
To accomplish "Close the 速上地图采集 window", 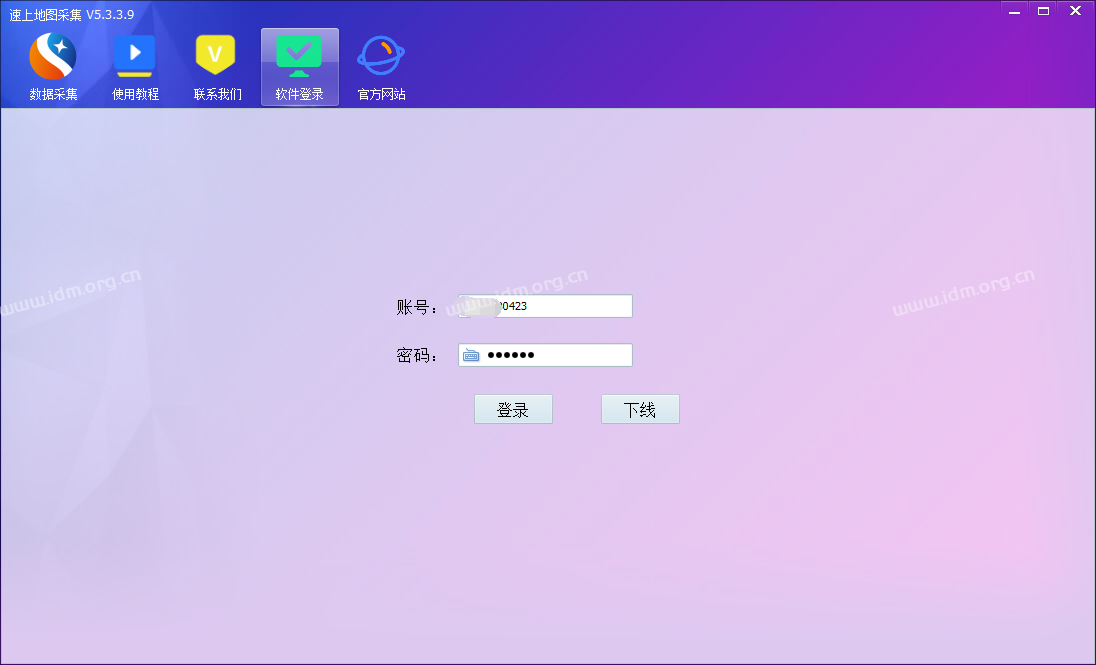I will click(1075, 10).
